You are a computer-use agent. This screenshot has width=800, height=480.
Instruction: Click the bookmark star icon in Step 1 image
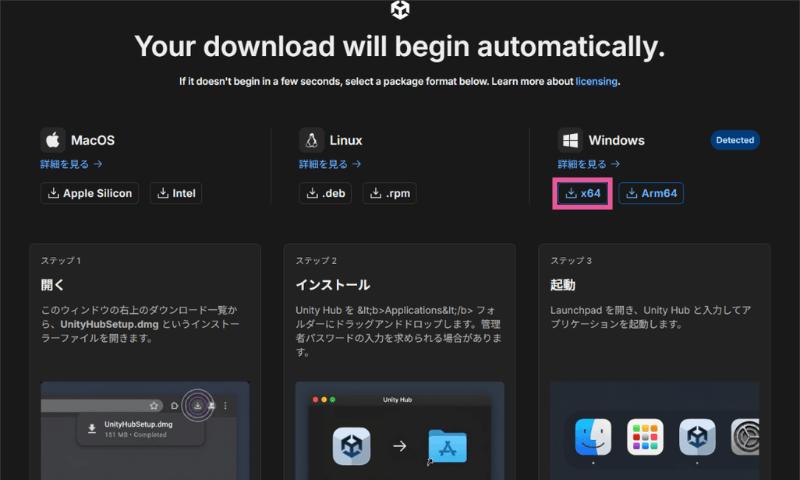154,406
